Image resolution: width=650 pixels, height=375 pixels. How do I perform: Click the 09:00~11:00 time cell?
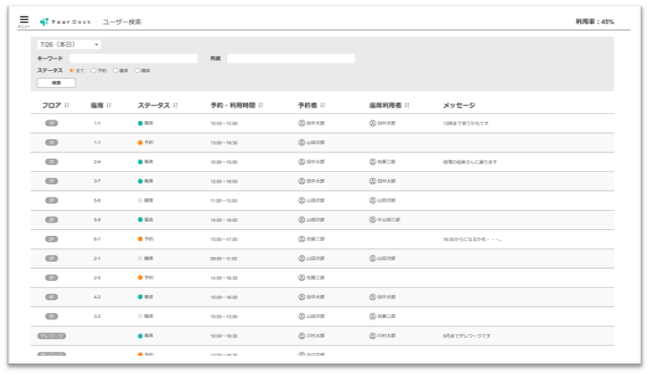click(224, 259)
